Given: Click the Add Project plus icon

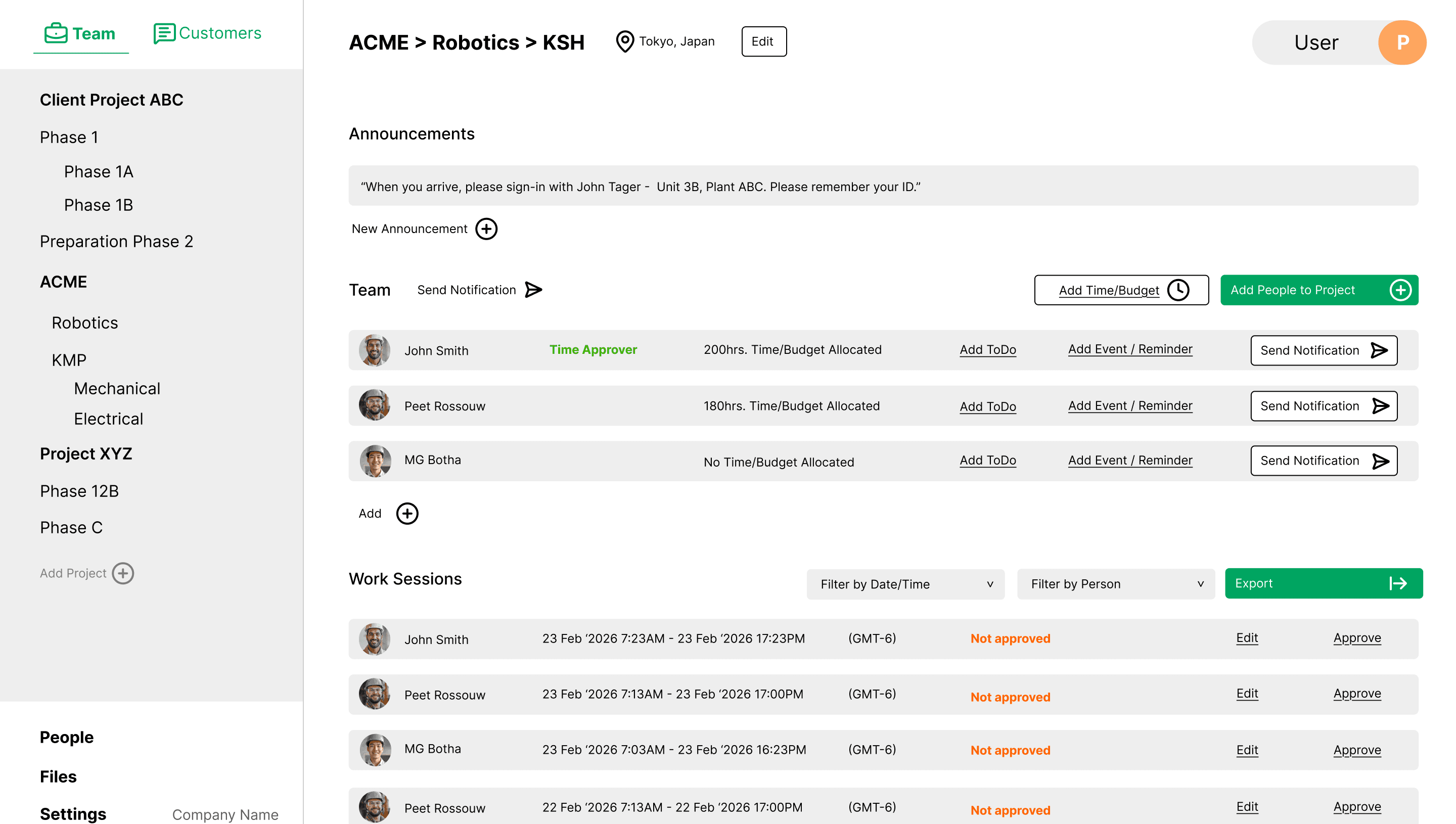Looking at the screenshot, I should pyautogui.click(x=123, y=573).
